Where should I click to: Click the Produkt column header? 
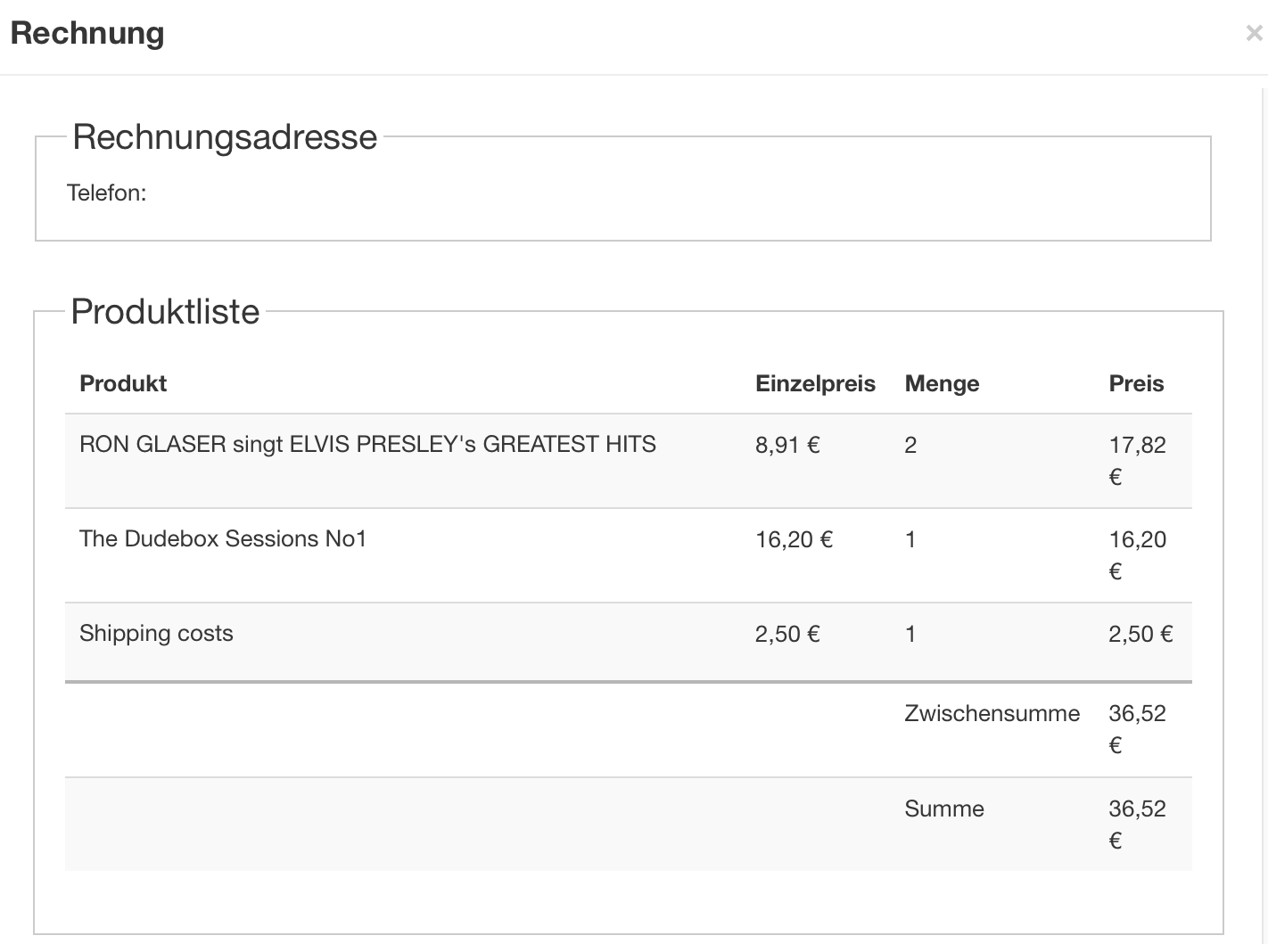pos(123,383)
